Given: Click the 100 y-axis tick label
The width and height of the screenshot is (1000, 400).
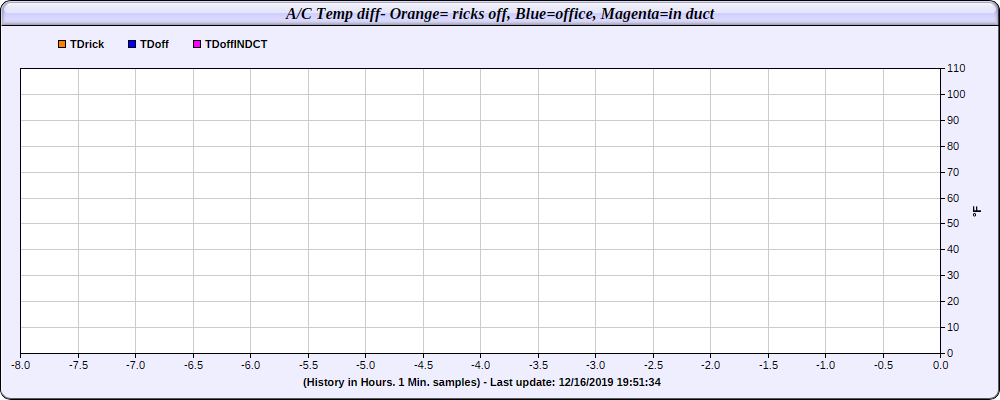Looking at the screenshot, I should click(x=956, y=94).
